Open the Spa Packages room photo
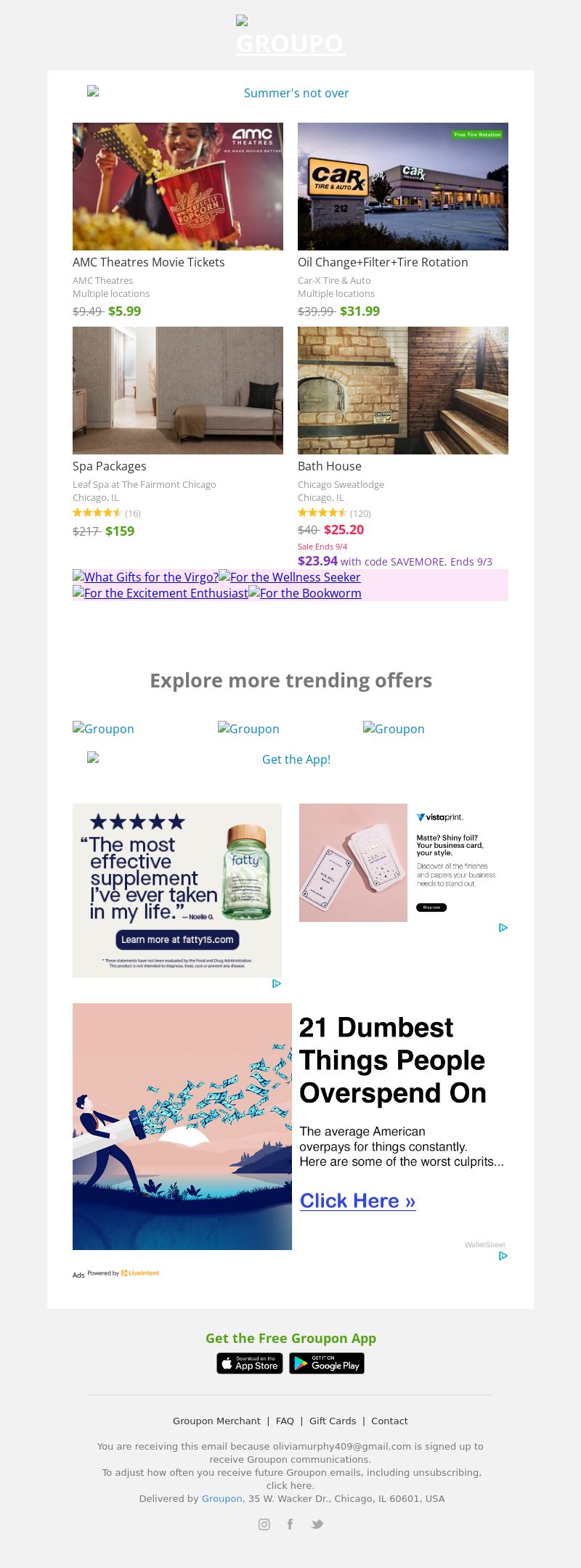 click(178, 391)
